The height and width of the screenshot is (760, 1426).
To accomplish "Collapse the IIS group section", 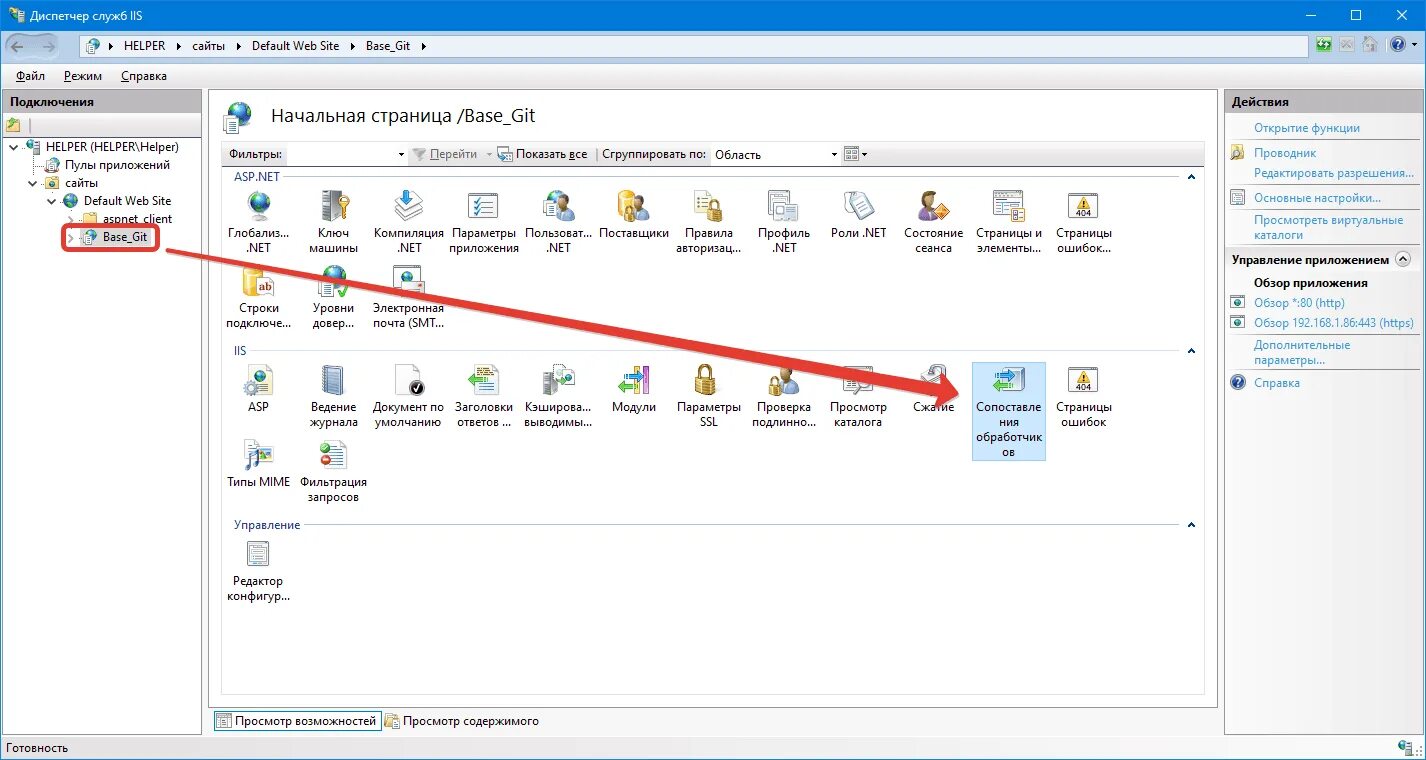I will (1191, 351).
